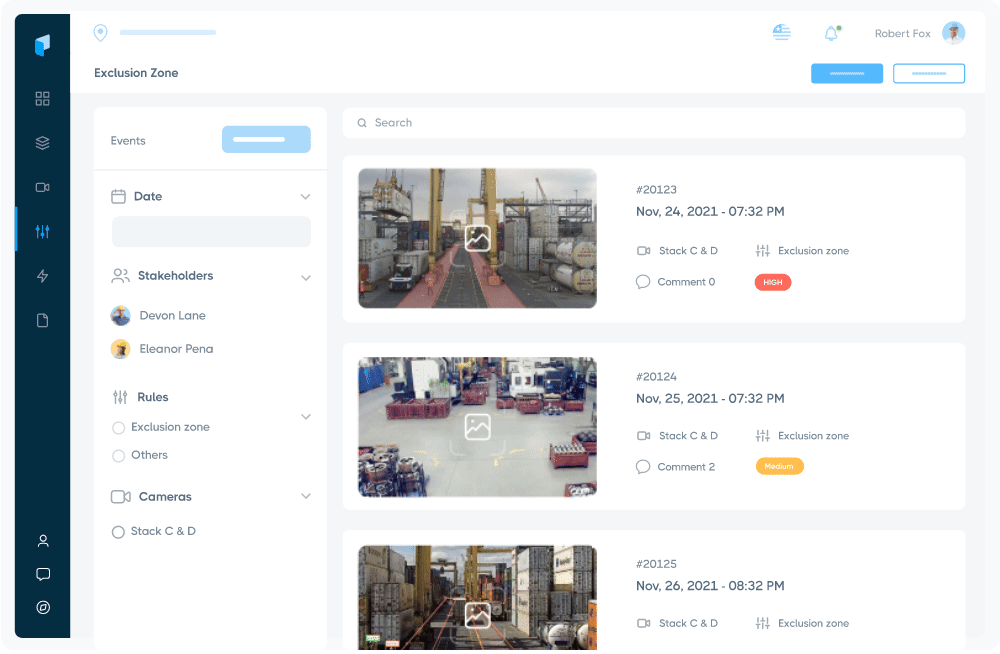This screenshot has width=1000, height=654.
Task: Check the Stack C & D camera option
Action: coord(118,531)
